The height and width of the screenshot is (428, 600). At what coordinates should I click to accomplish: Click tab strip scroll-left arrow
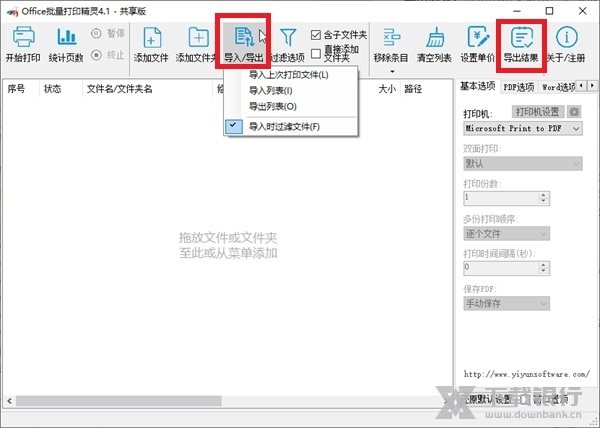(581, 85)
